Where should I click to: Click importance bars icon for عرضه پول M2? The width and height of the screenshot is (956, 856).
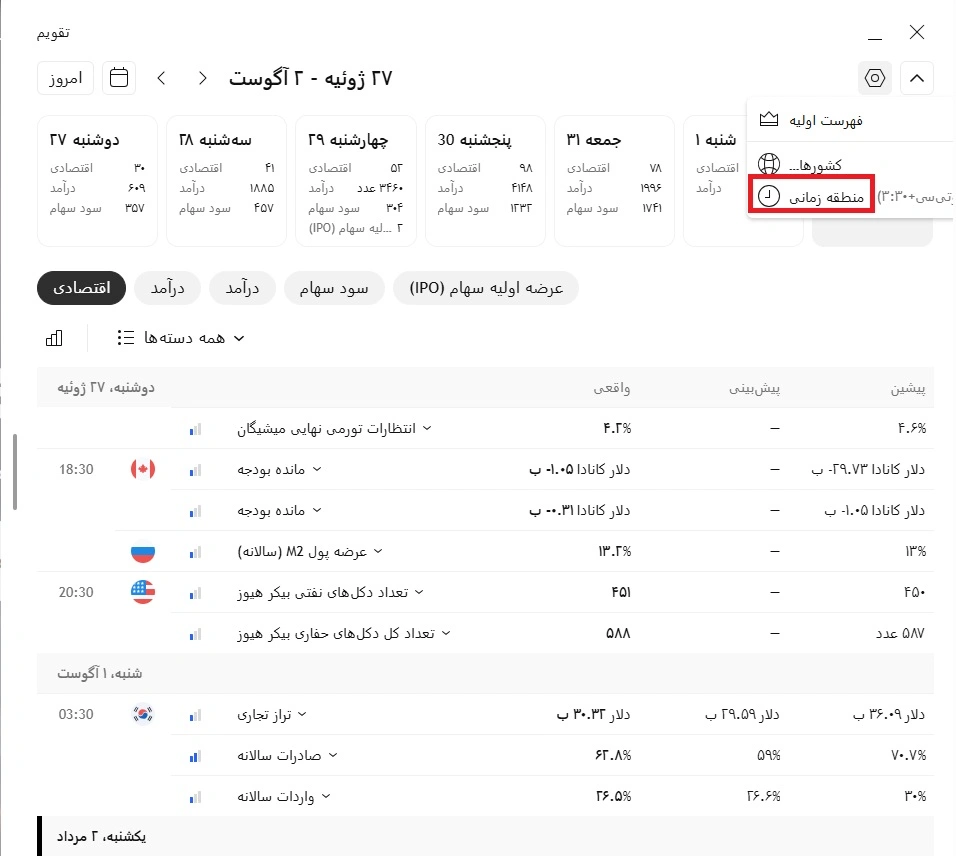pyautogui.click(x=195, y=552)
